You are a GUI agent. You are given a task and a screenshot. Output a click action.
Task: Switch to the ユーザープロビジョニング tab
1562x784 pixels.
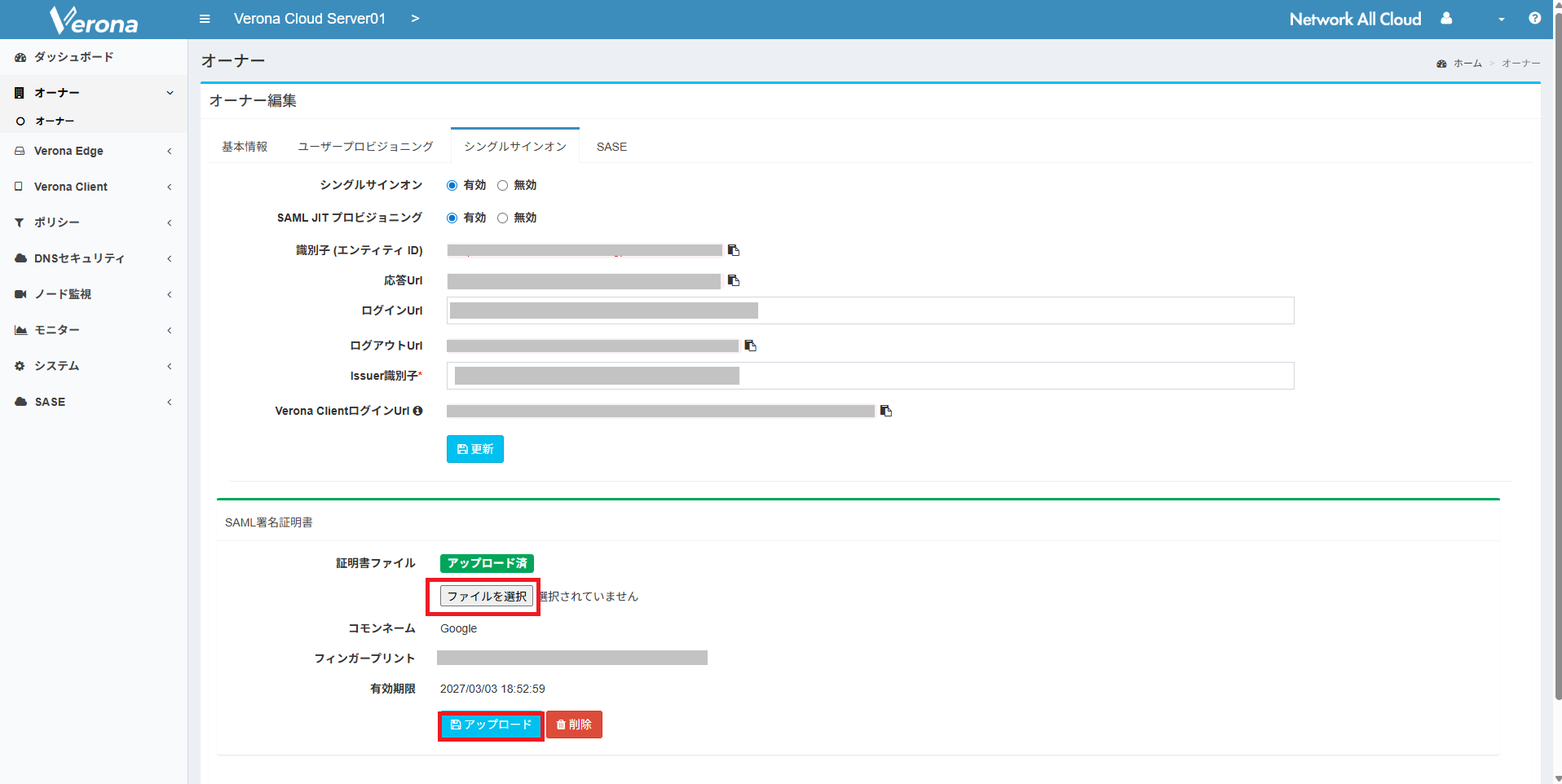pos(365,147)
